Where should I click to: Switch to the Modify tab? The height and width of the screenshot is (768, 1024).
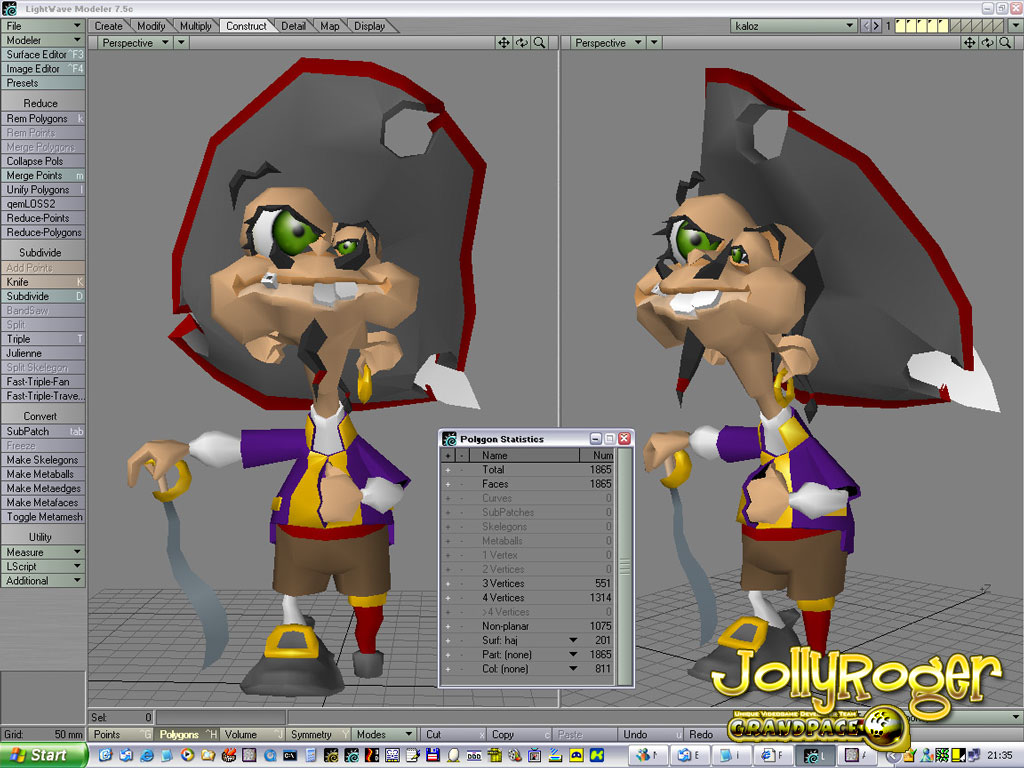[x=151, y=26]
